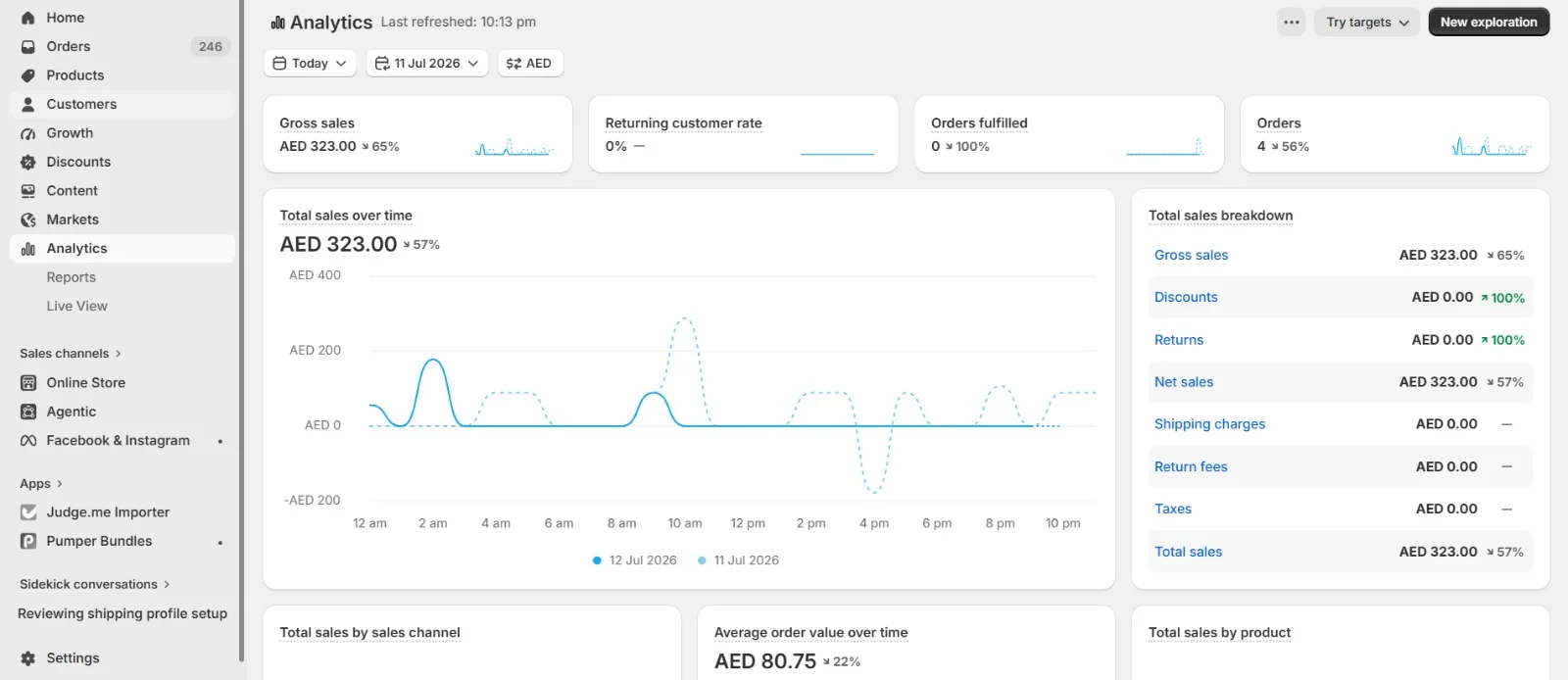This screenshot has height=680, width=1568.
Task: Click the Customers person icon
Action: coord(28,104)
